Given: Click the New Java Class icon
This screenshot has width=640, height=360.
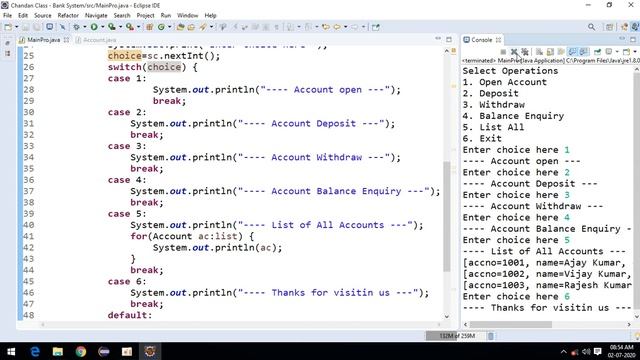Looking at the screenshot, I should [x=161, y=27].
